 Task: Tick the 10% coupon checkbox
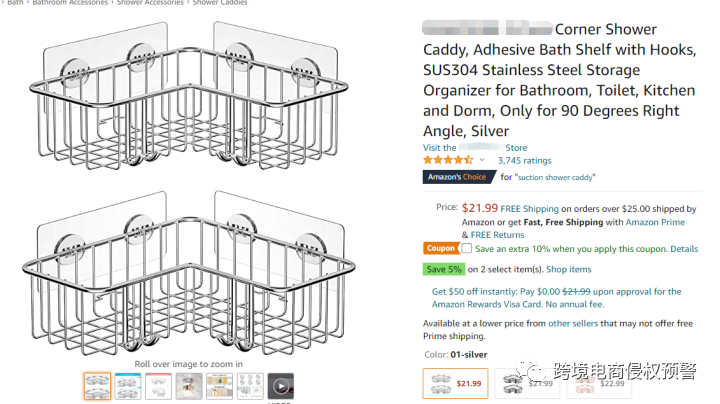pyautogui.click(x=466, y=248)
